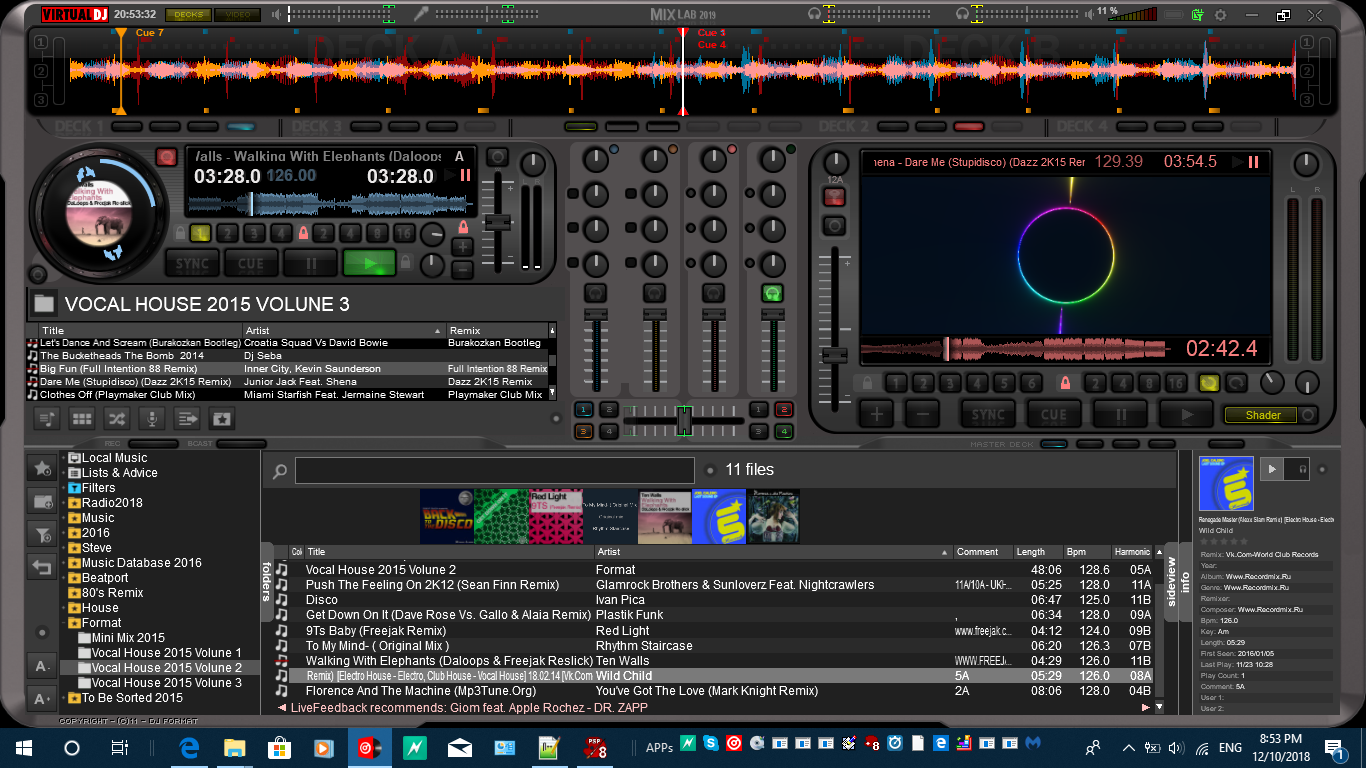Click the search input field

coord(495,471)
